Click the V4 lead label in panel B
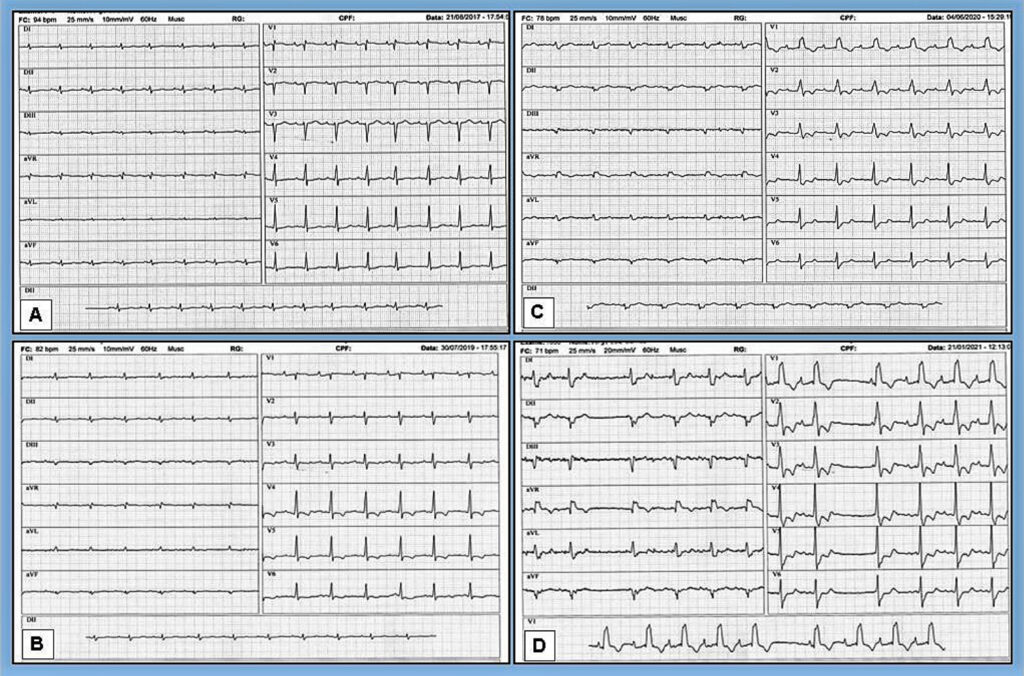 point(271,487)
